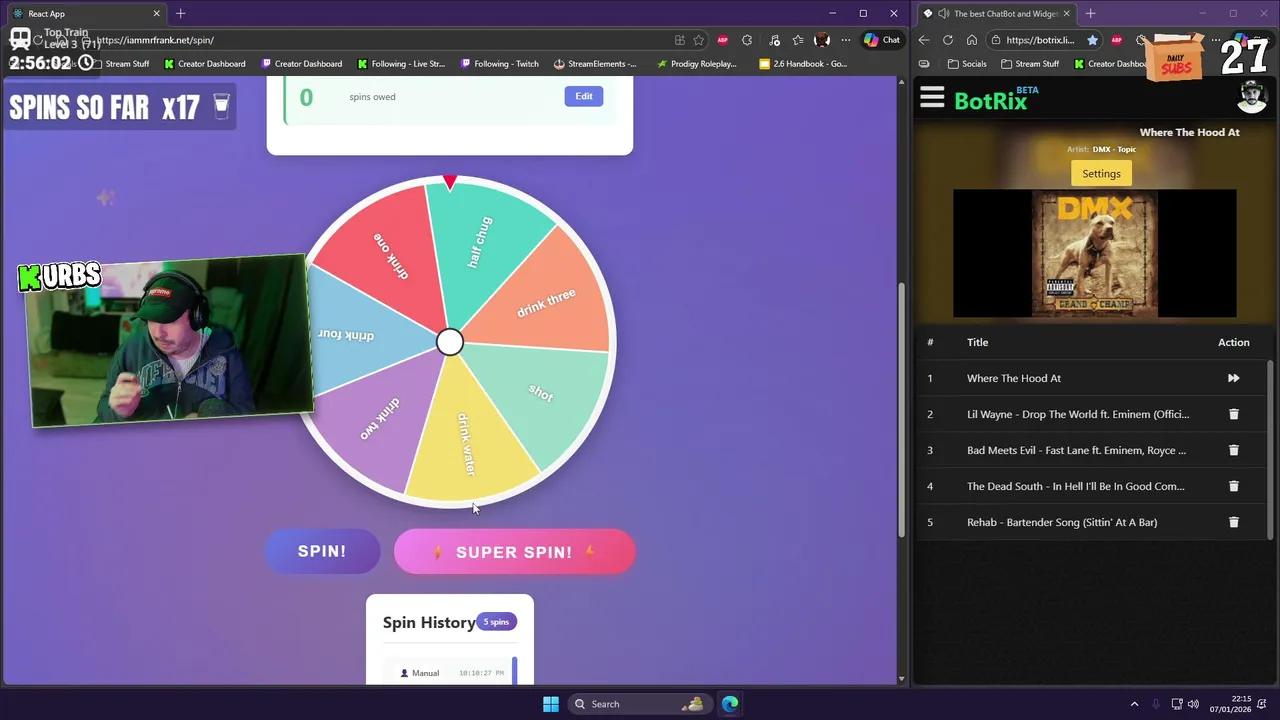
Task: Open Following - Live Str... bookmark
Action: point(400,64)
